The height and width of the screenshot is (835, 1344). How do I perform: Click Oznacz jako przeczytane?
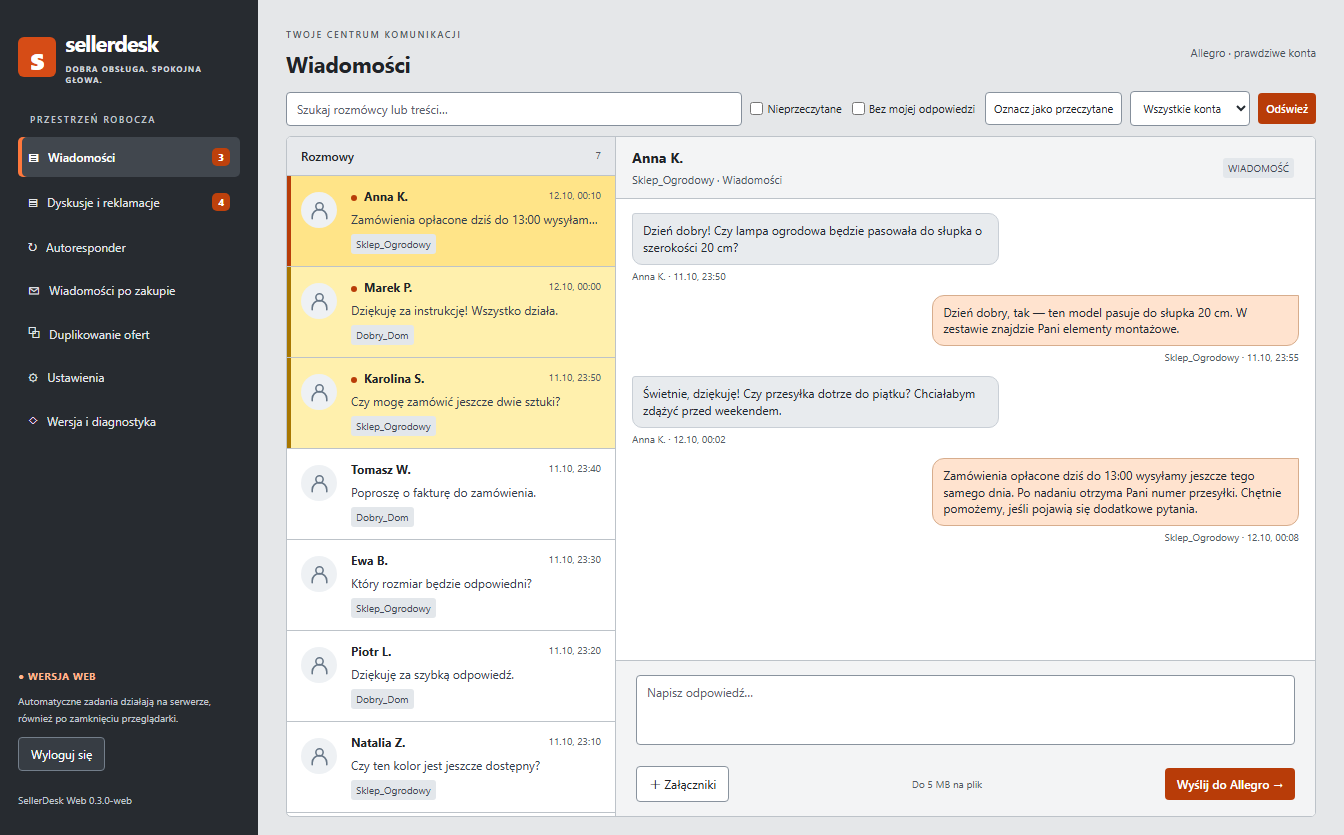click(x=1053, y=109)
